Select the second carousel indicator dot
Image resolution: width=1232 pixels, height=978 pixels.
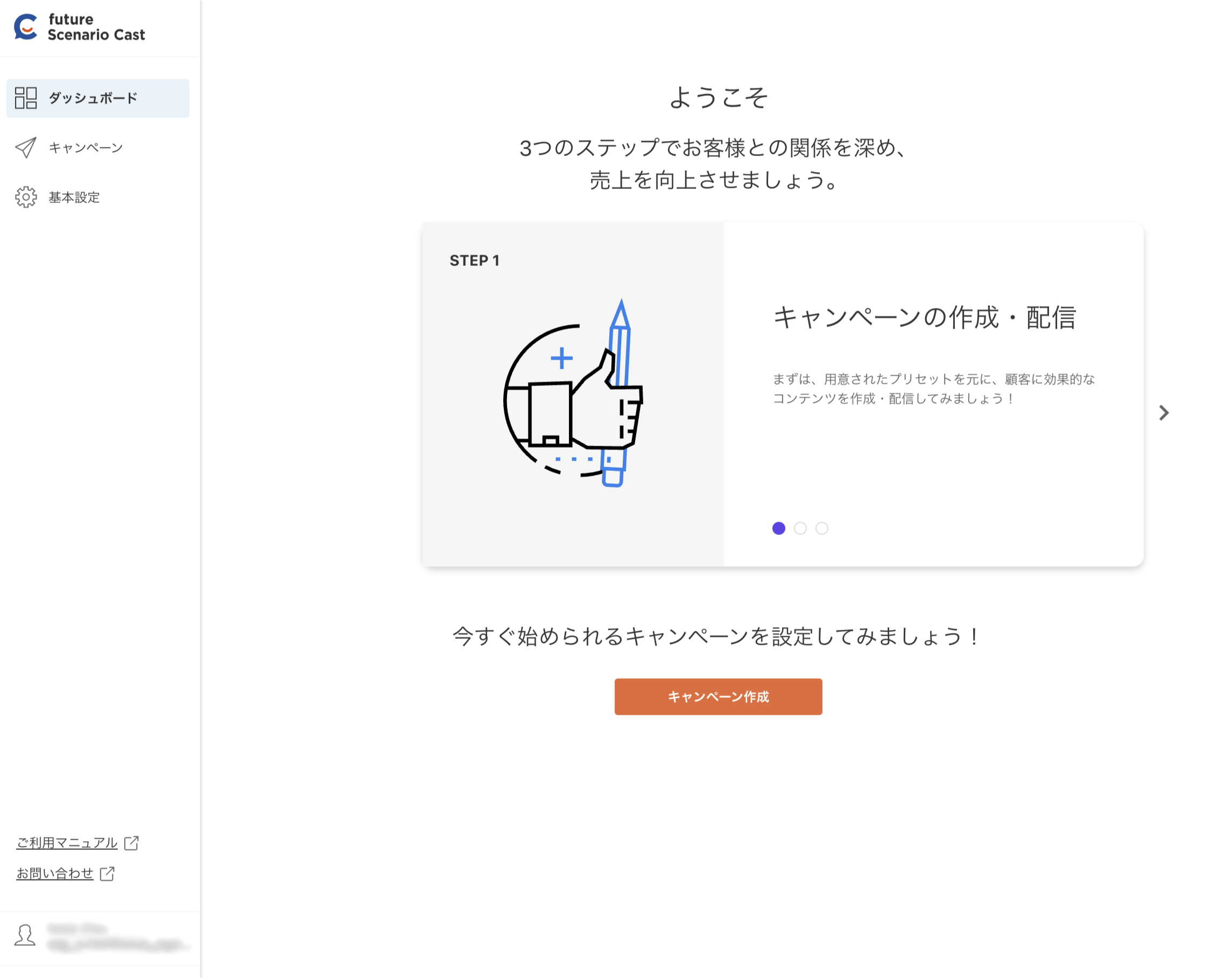(x=800, y=529)
